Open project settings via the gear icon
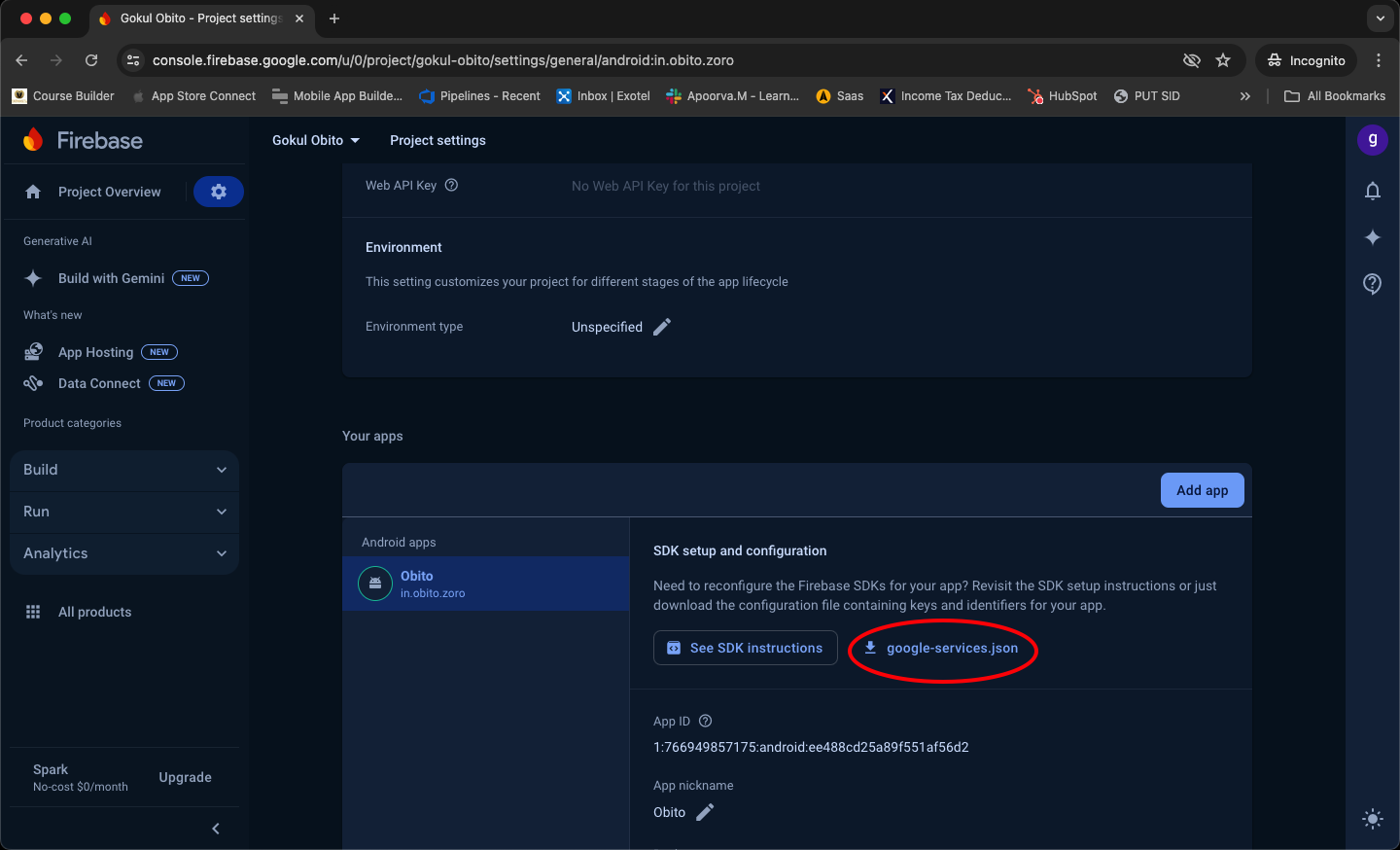Viewport: 1400px width, 850px height. pos(219,192)
